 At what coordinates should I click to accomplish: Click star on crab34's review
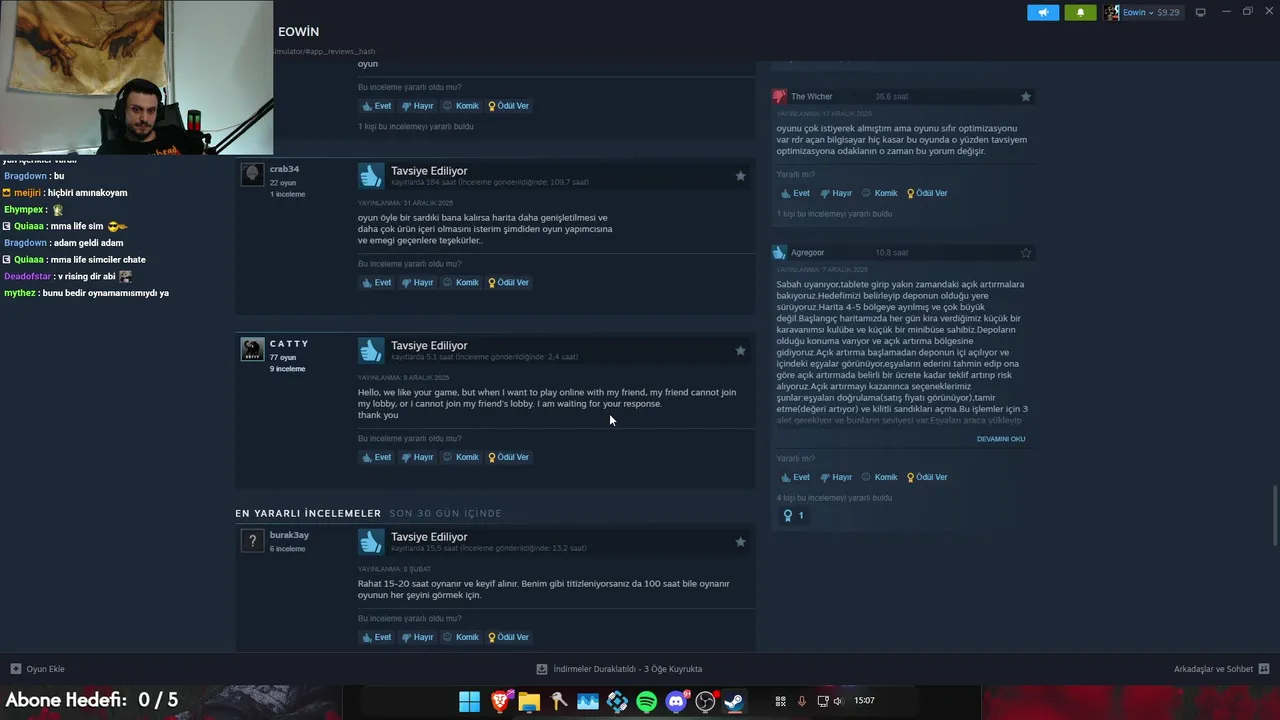click(740, 176)
